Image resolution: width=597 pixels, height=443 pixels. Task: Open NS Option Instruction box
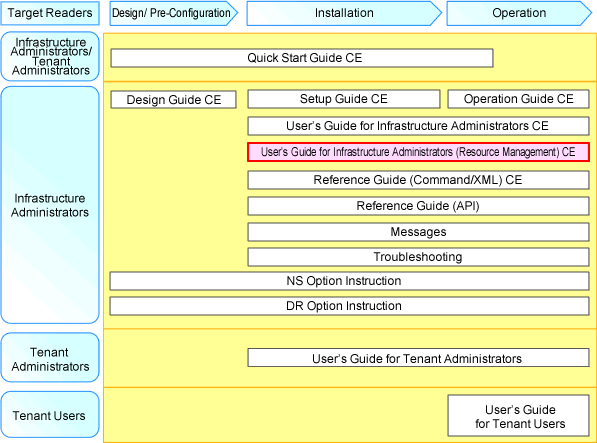coord(350,281)
